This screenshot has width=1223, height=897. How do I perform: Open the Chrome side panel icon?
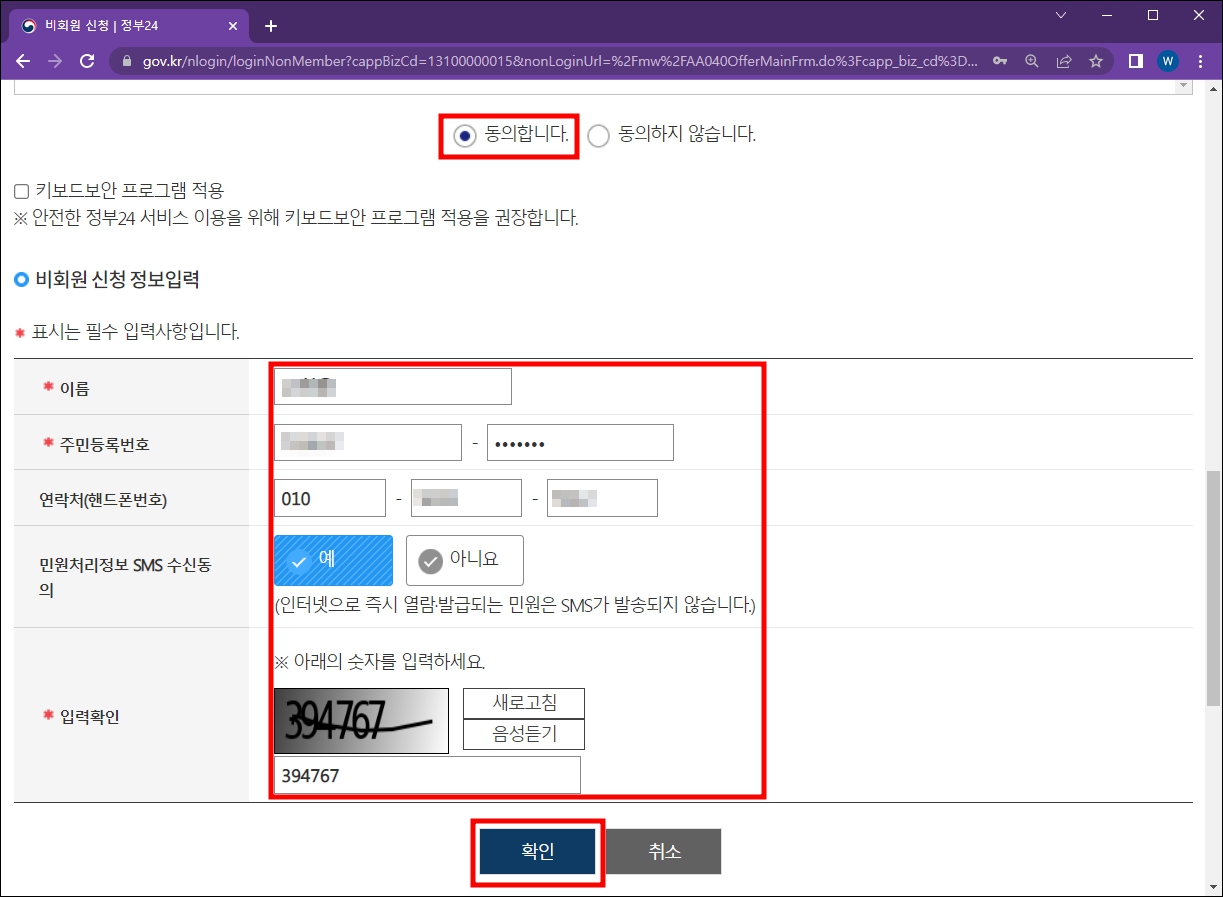1135,60
